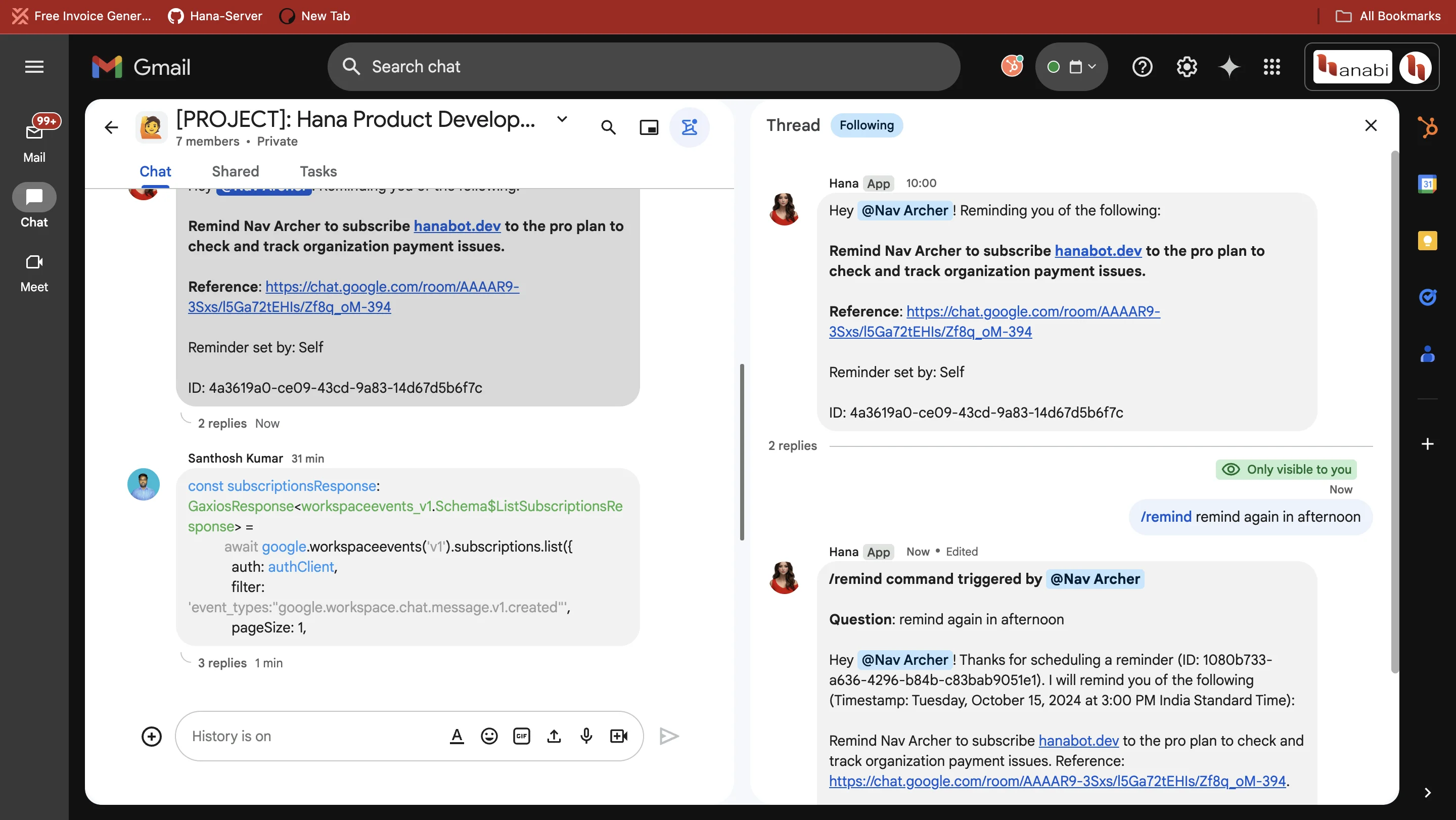
Task: Click the Search chat field
Action: pyautogui.click(x=643, y=67)
